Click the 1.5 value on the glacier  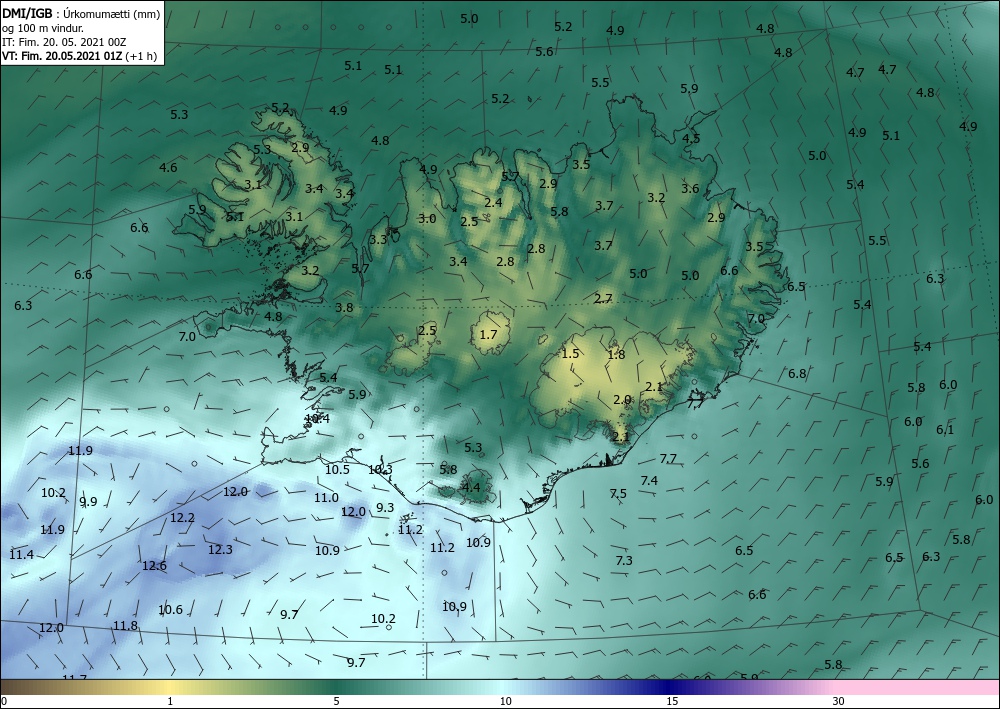pyautogui.click(x=570, y=354)
